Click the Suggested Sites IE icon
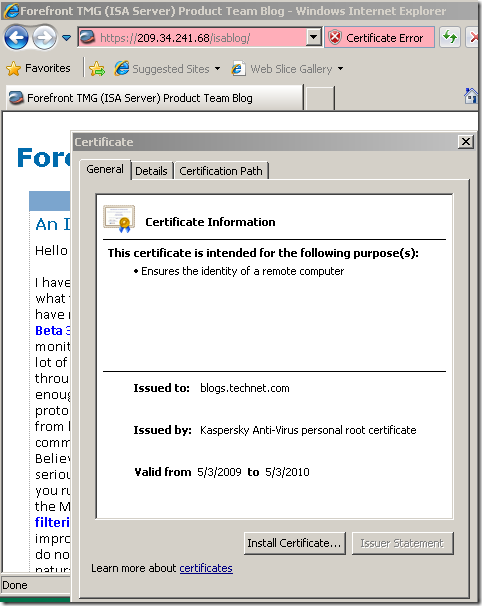This screenshot has width=482, height=606. coord(122,68)
